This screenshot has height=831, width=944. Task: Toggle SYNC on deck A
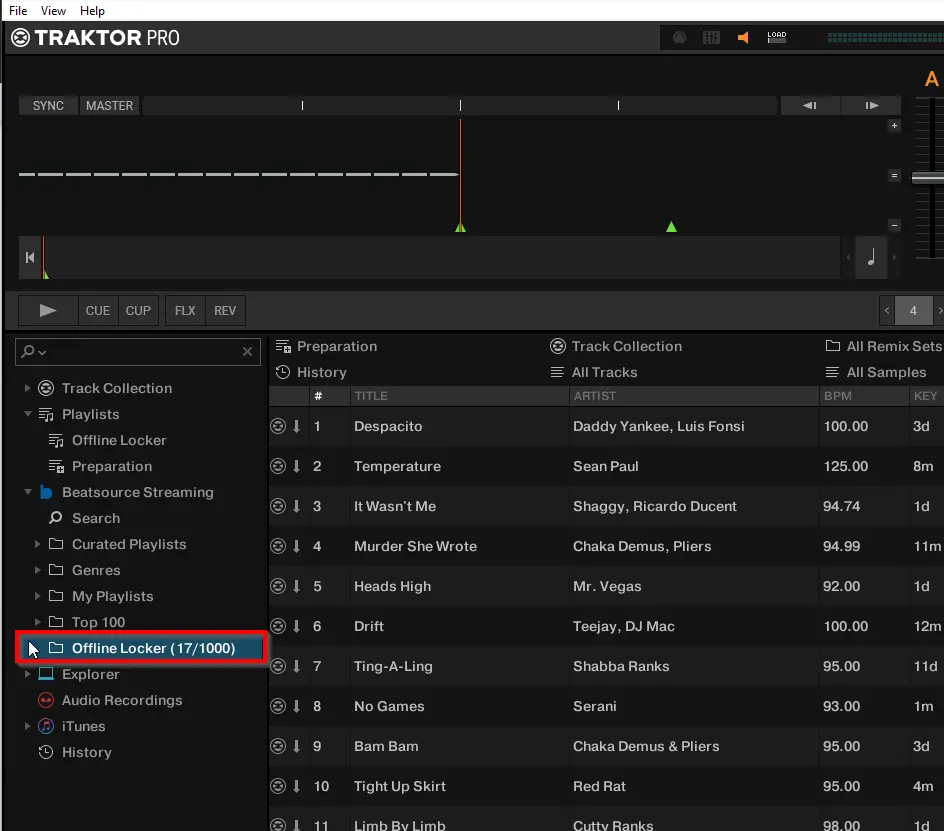tap(48, 105)
